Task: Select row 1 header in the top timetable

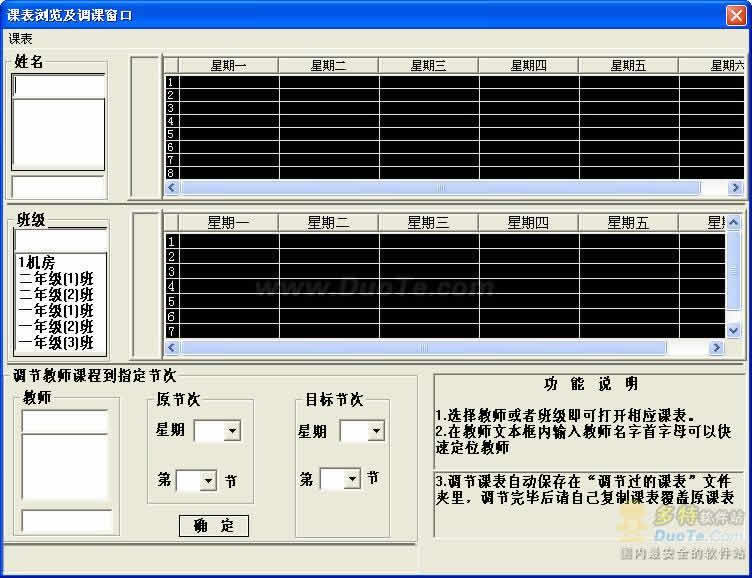Action: 171,82
